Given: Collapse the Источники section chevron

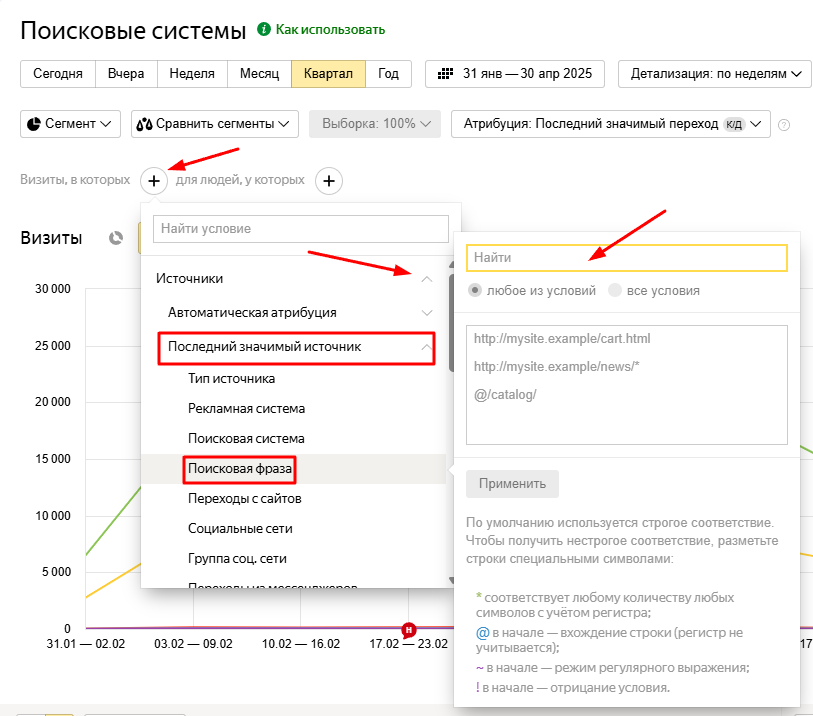Looking at the screenshot, I should pos(427,279).
